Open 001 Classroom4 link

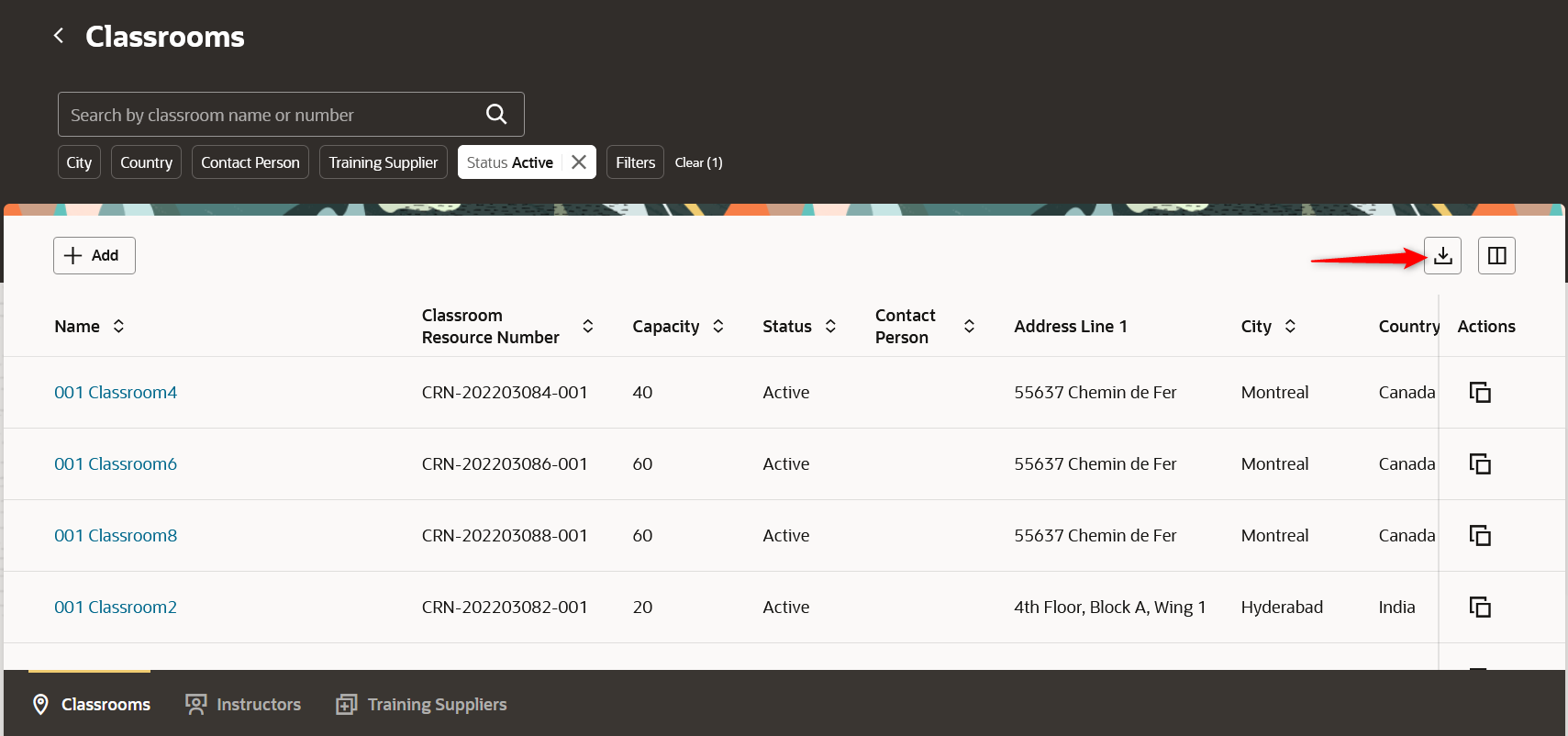pyautogui.click(x=116, y=392)
